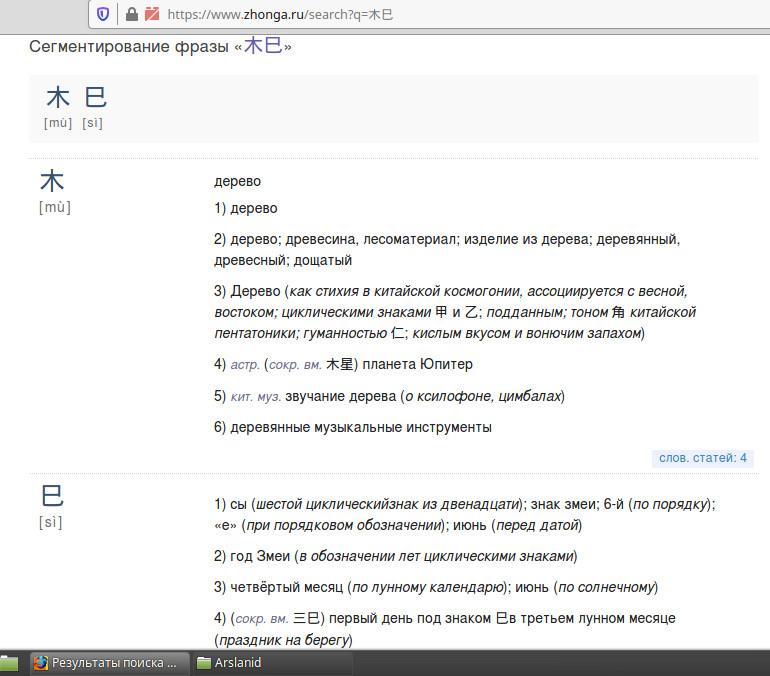This screenshot has width=770, height=676.
Task: Select the 巳 character in segmentation box
Action: [95, 97]
